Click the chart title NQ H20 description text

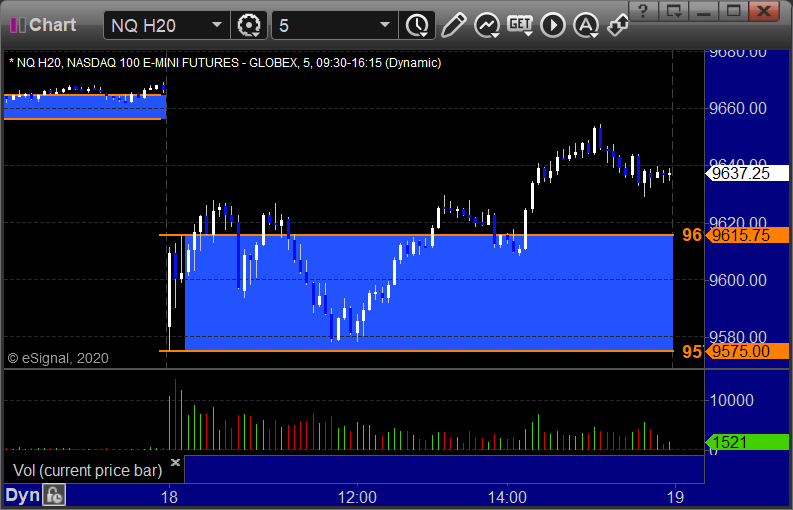(225, 63)
